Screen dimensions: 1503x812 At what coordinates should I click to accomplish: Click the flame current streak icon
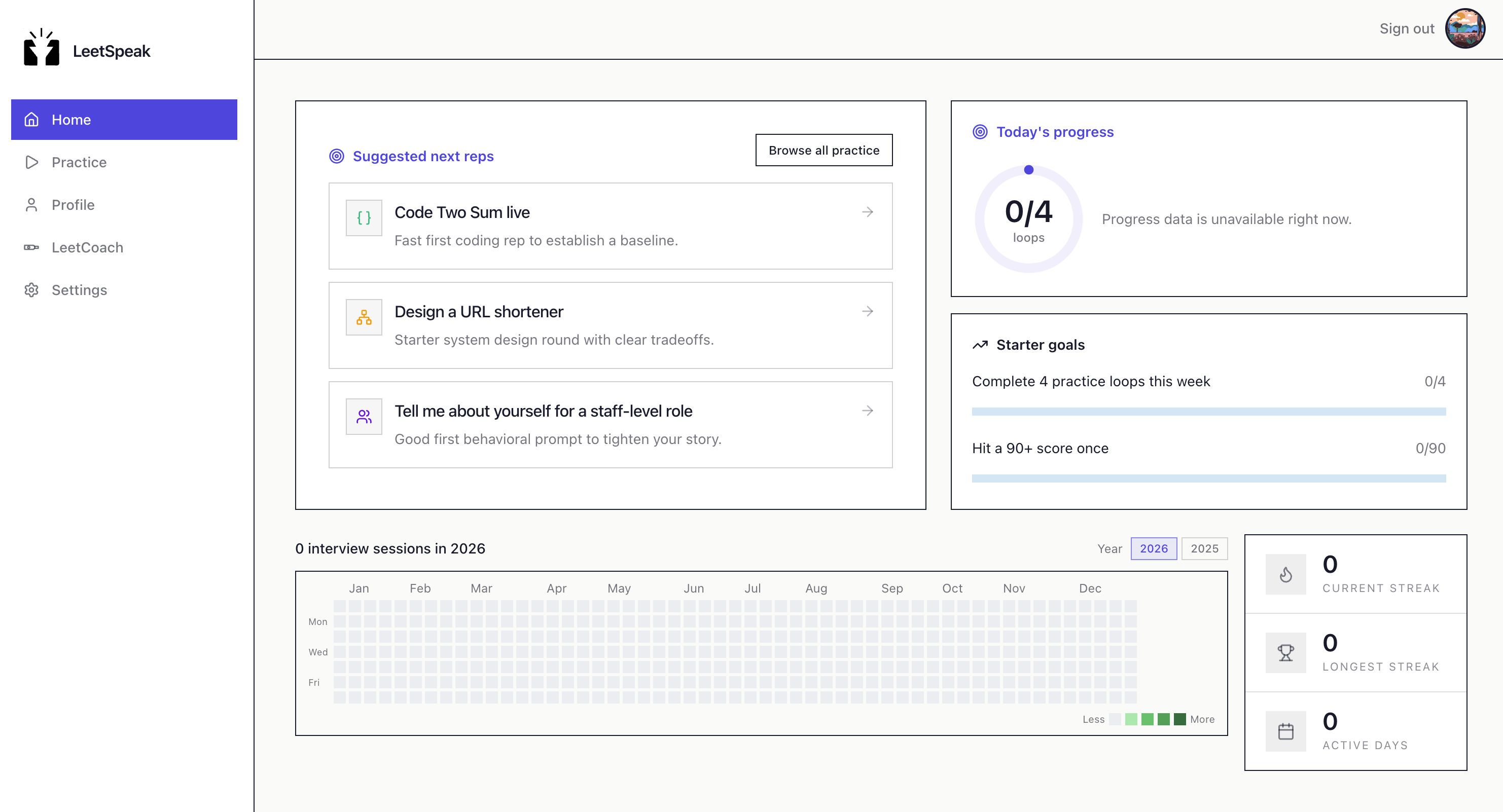click(1285, 575)
